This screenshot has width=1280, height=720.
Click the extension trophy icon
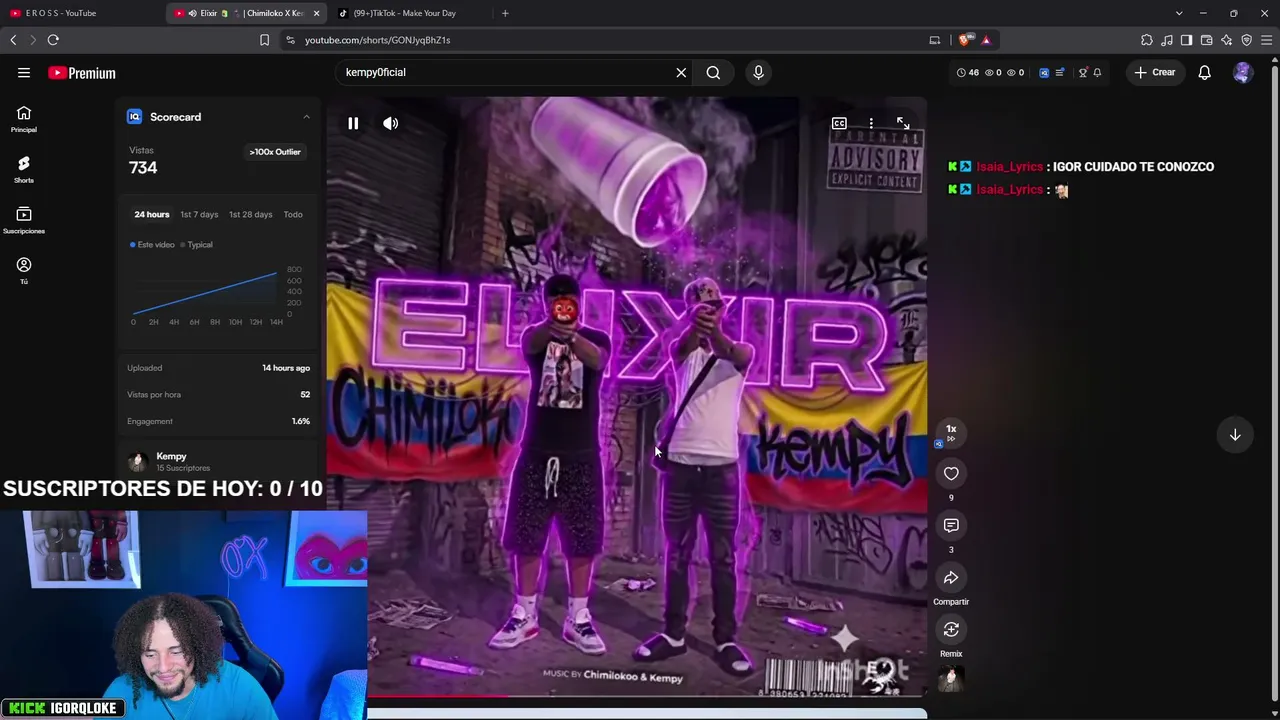1083,72
